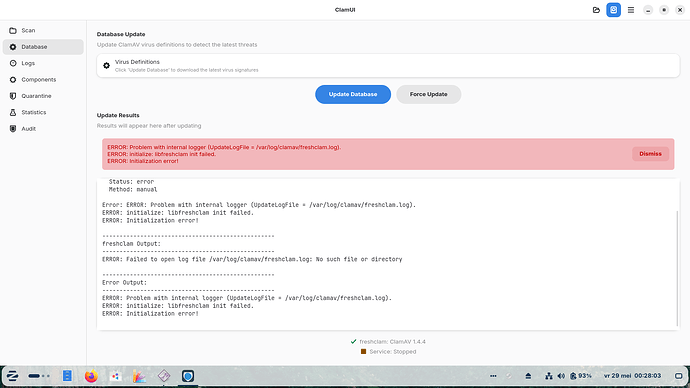The height and width of the screenshot is (388, 690).
Task: Click the Update Database button
Action: point(353,94)
